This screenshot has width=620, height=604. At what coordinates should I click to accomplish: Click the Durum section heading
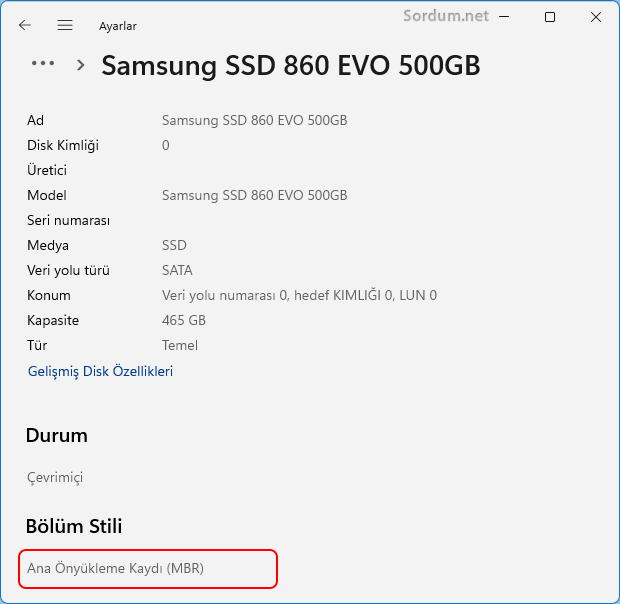(x=57, y=435)
